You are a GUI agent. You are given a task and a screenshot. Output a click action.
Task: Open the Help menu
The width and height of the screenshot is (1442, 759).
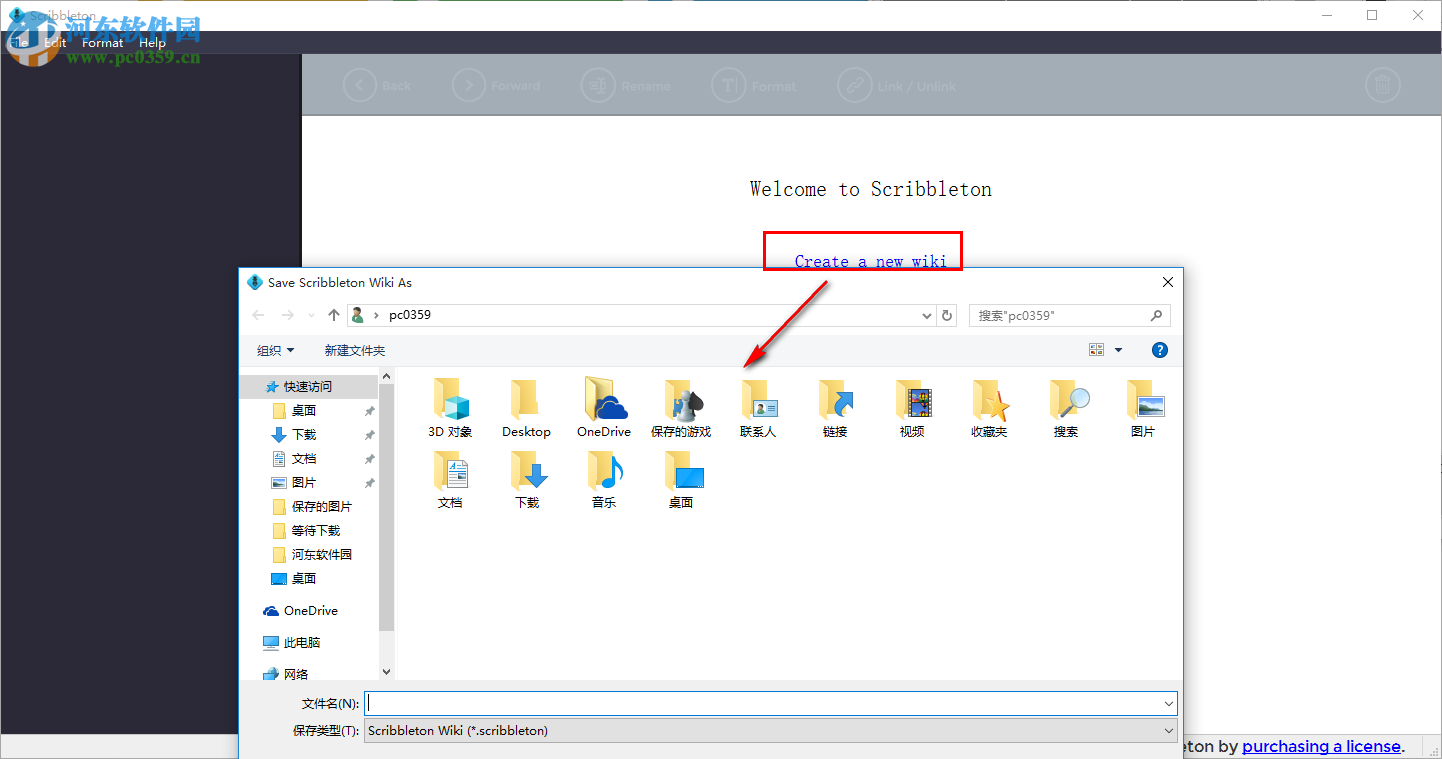click(x=153, y=43)
